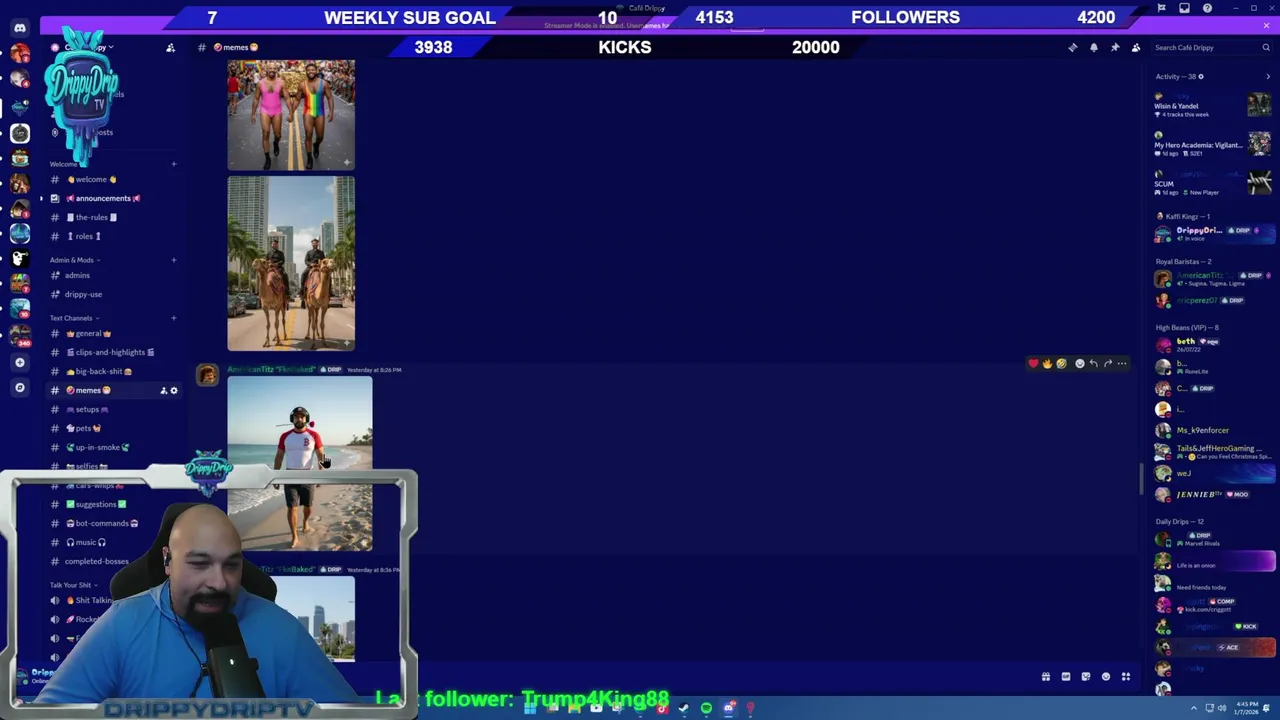Toggle the Member List icon
This screenshot has height=720, width=1280.
click(x=1136, y=47)
